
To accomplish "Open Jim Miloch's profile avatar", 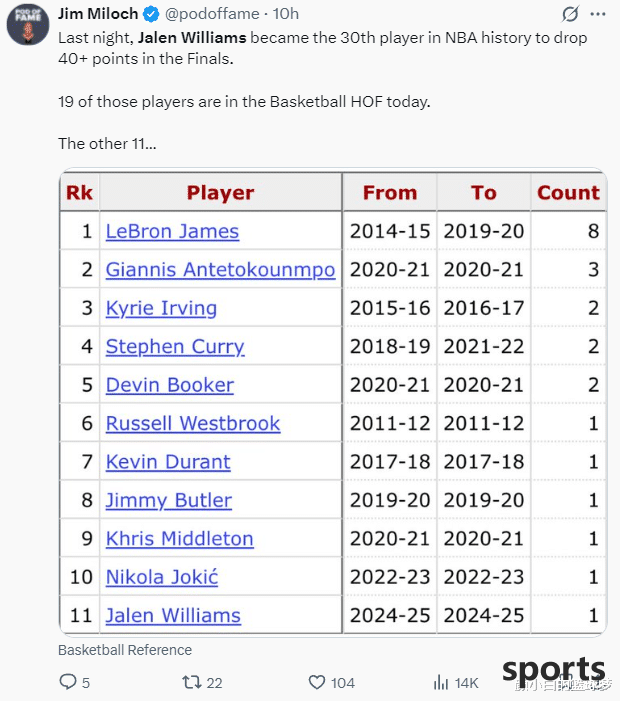I will tap(28, 24).
